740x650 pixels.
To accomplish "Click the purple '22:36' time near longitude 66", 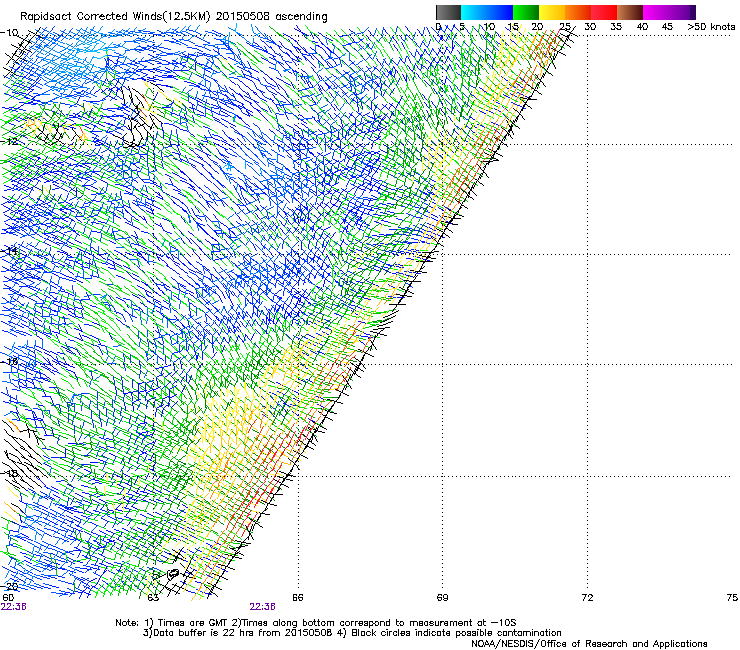I will tap(262, 607).
